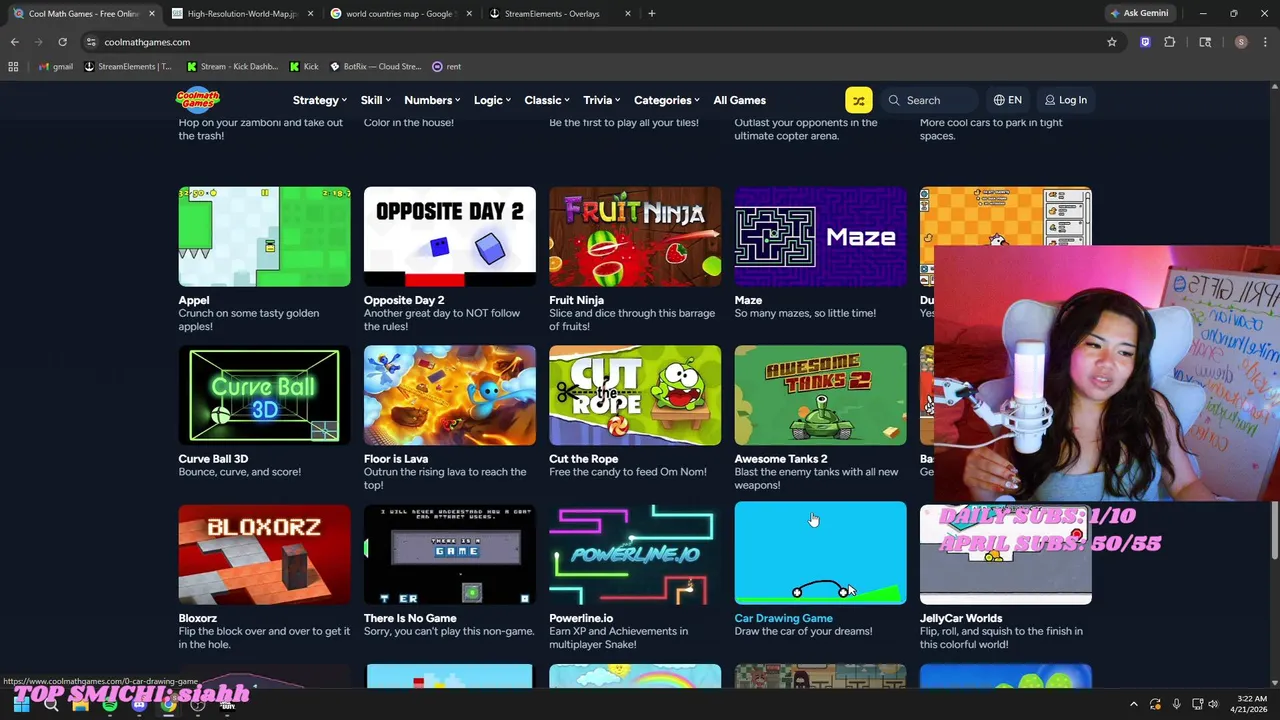1280x720 pixels.
Task: Click the Coolmath Games logo
Action: point(198,99)
